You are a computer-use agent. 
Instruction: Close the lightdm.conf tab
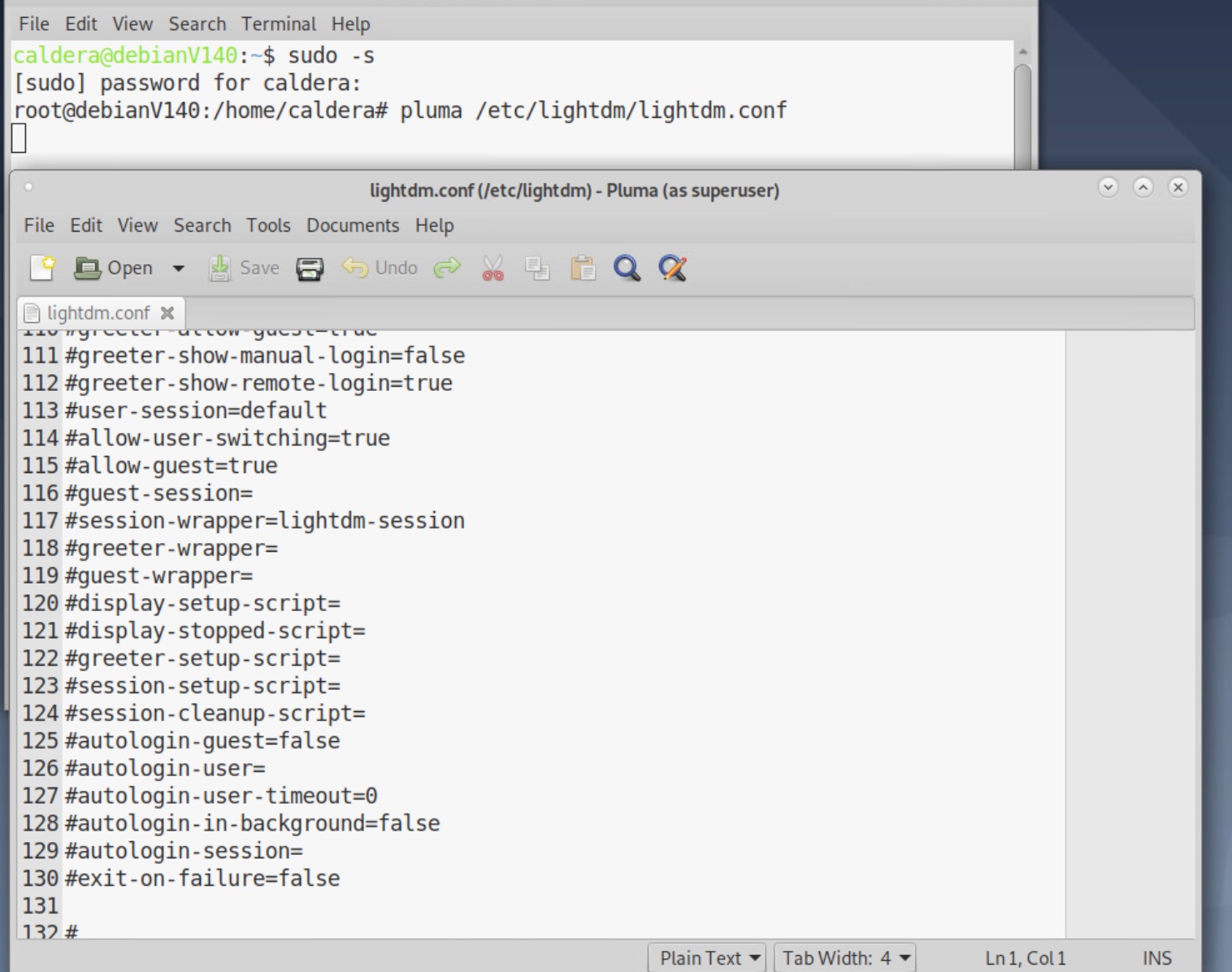click(167, 313)
